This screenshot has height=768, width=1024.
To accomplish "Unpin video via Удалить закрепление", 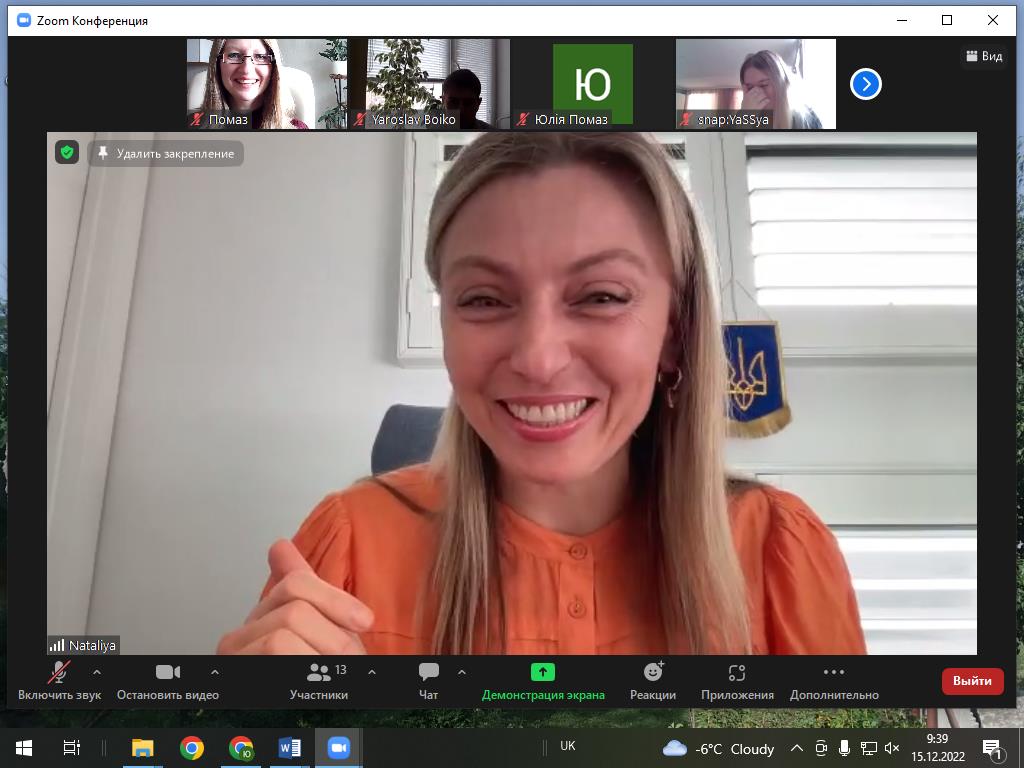I will 166,153.
